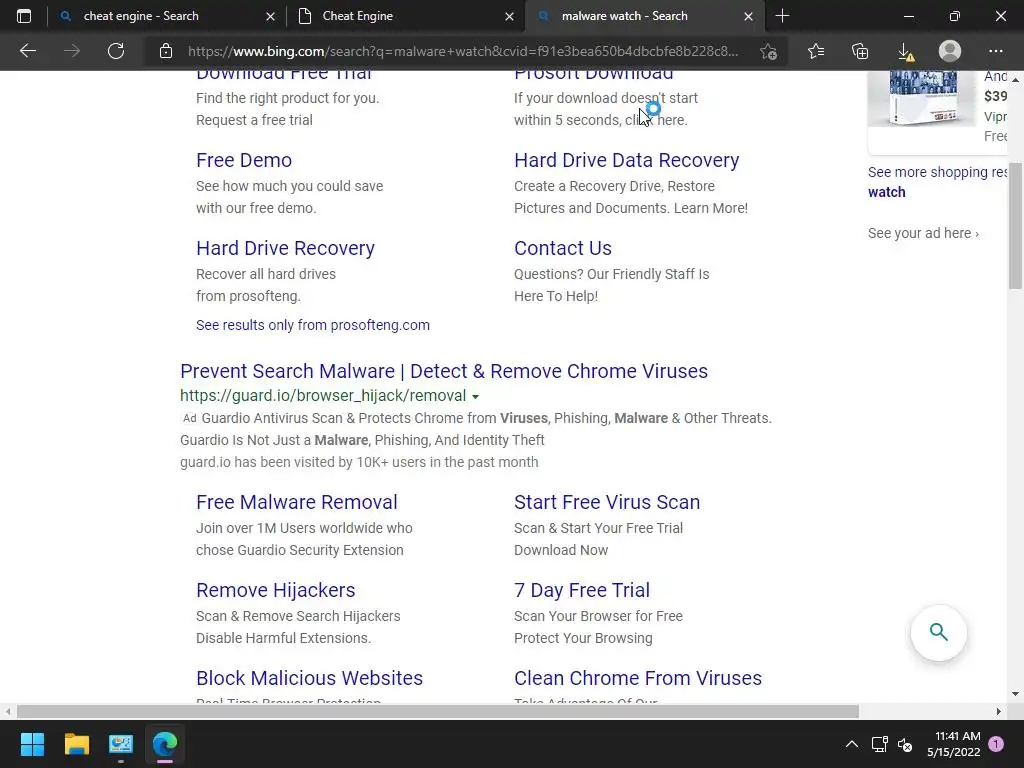Open the tab actions menu
This screenshot has height=768, width=1024.
pos(24,16)
